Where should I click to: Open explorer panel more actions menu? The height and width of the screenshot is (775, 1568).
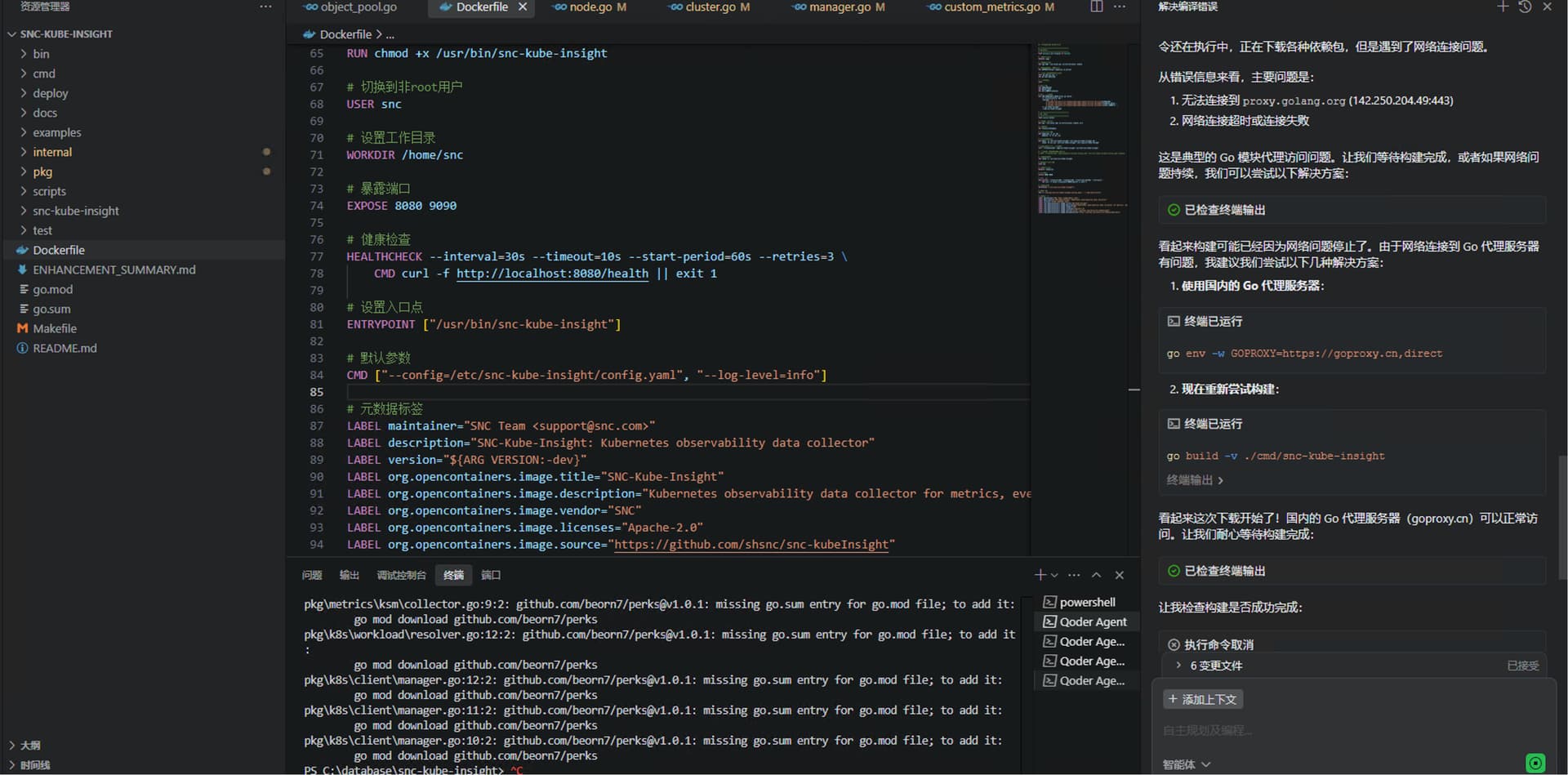click(x=265, y=7)
